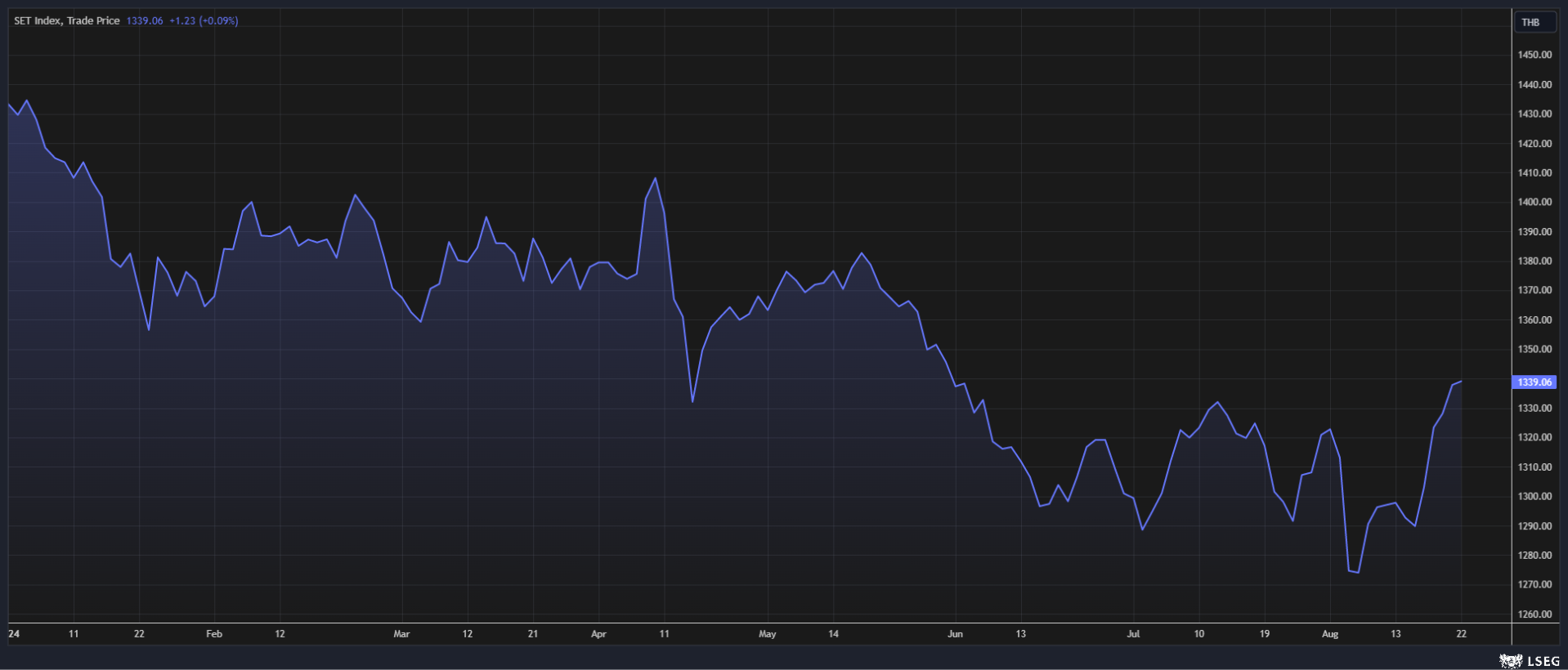Click the 1410.00 price axis label

[x=1534, y=172]
